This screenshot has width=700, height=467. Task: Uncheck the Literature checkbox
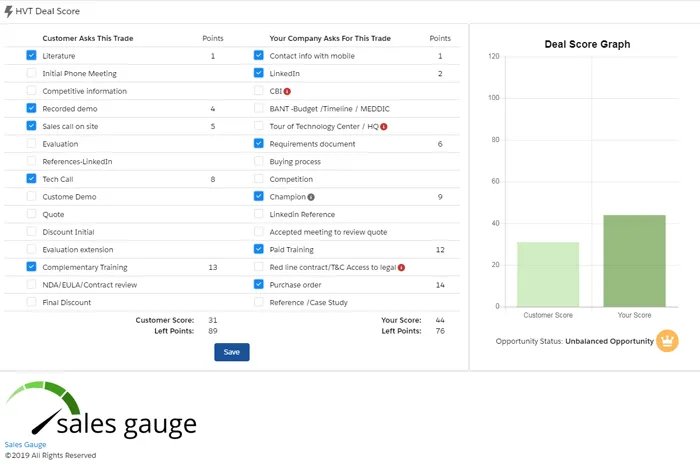31,55
